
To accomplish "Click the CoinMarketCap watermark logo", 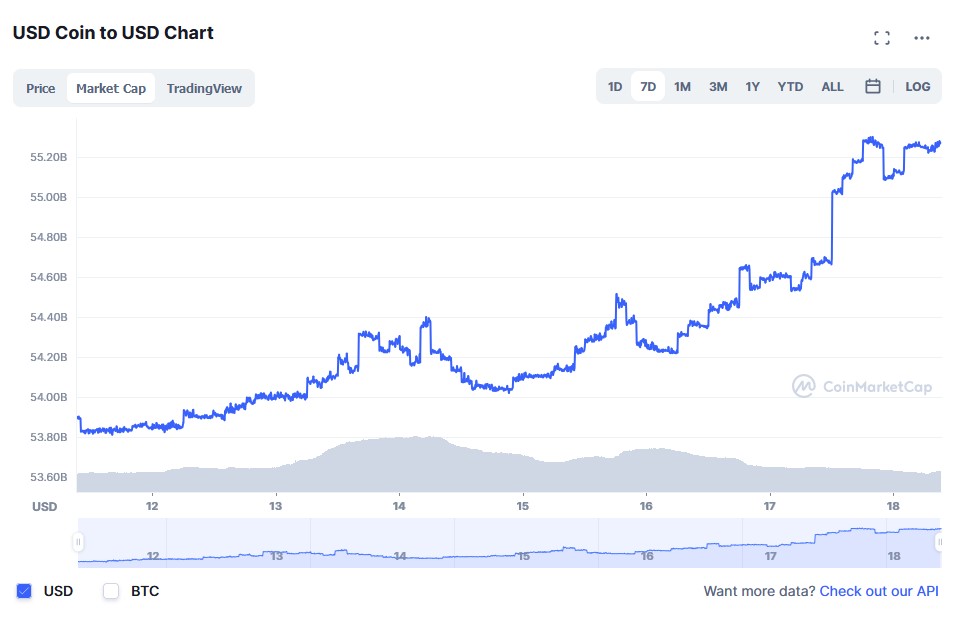I will point(862,386).
